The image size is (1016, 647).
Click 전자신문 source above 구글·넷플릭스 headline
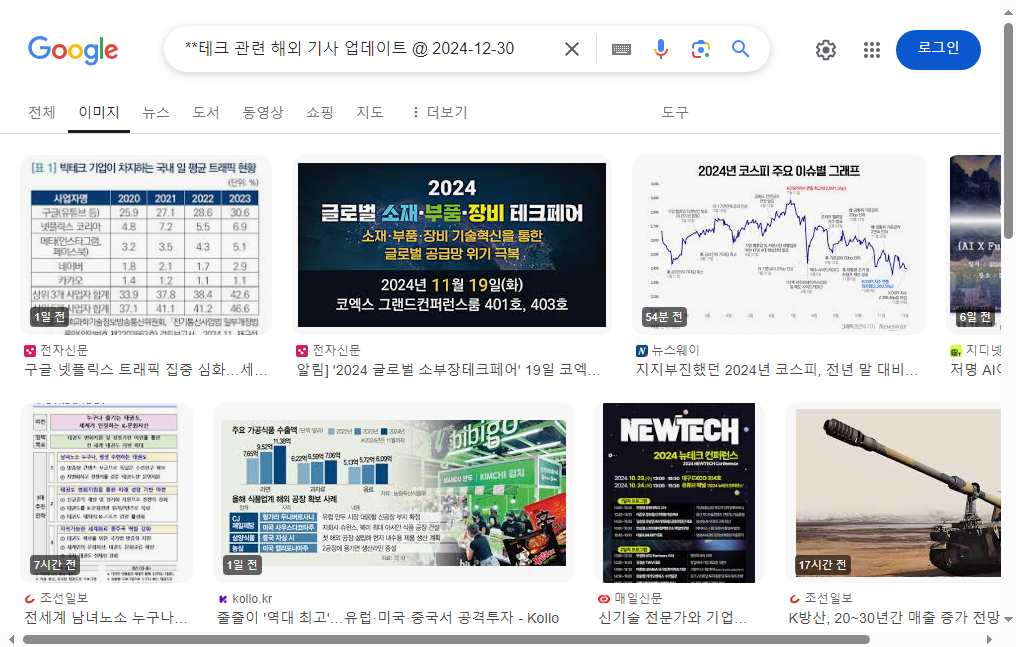(56, 350)
